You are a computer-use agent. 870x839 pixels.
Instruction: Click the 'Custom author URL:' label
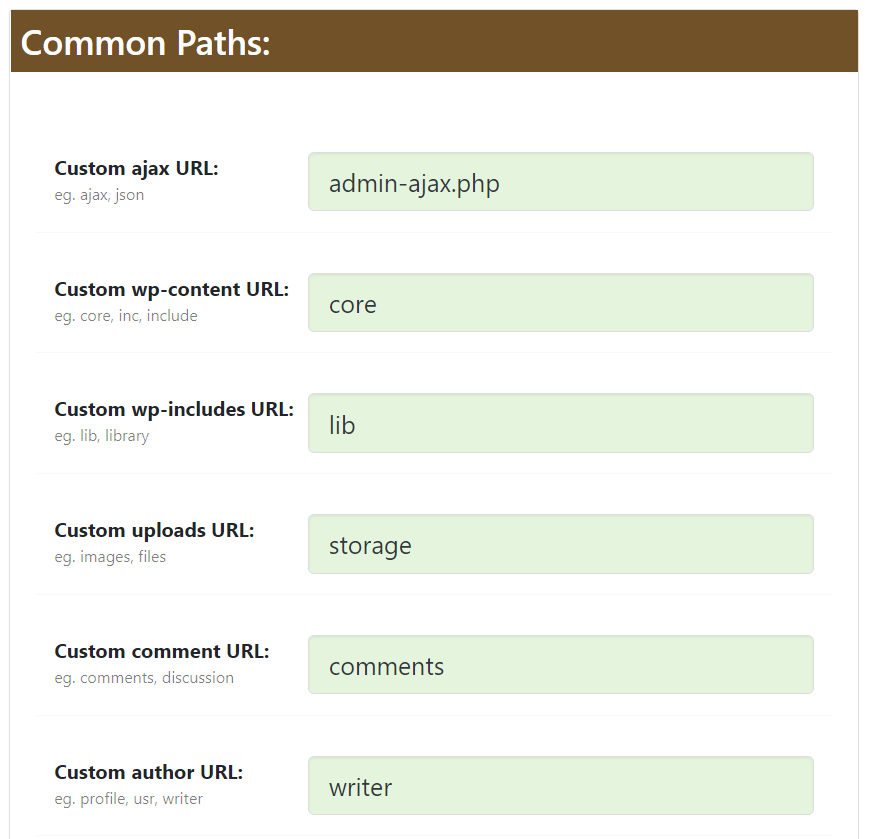point(148,773)
